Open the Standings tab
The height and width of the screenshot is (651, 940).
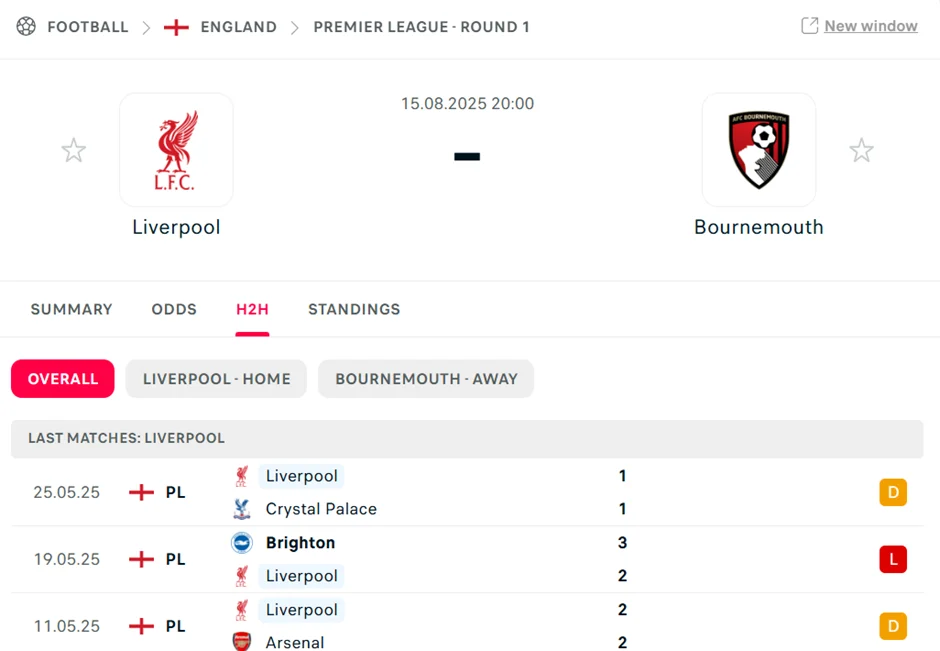[x=354, y=310]
